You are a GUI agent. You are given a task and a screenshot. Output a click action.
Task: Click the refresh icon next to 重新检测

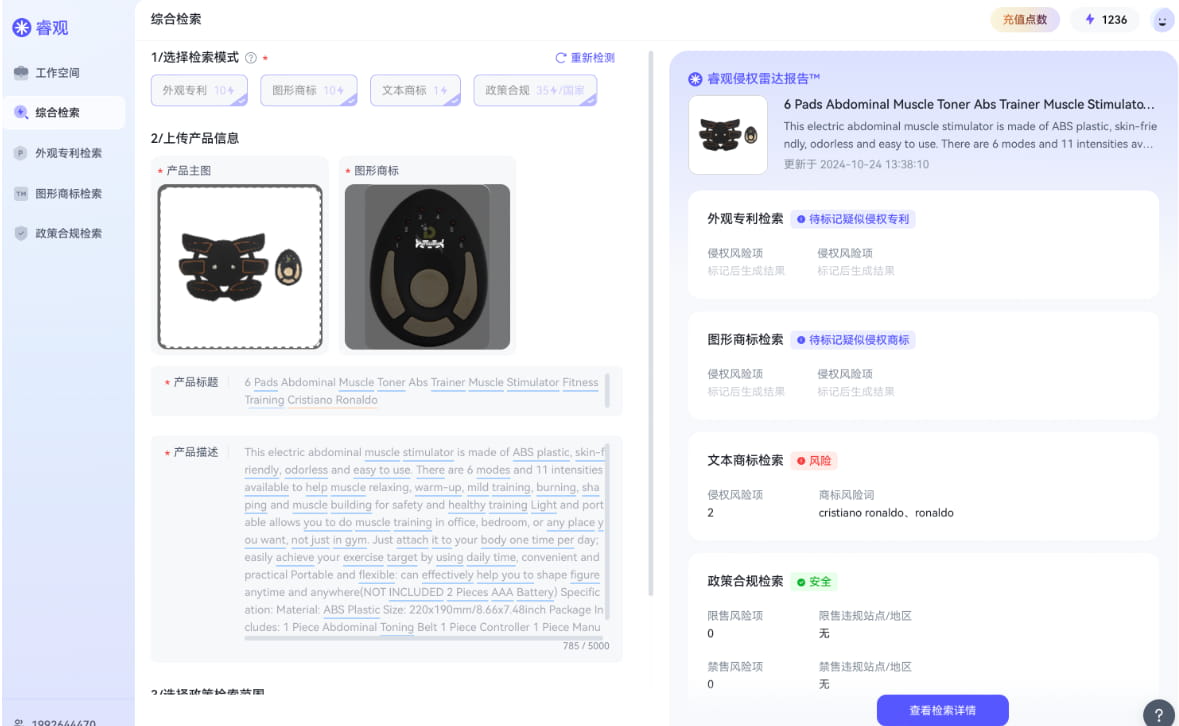[563, 57]
